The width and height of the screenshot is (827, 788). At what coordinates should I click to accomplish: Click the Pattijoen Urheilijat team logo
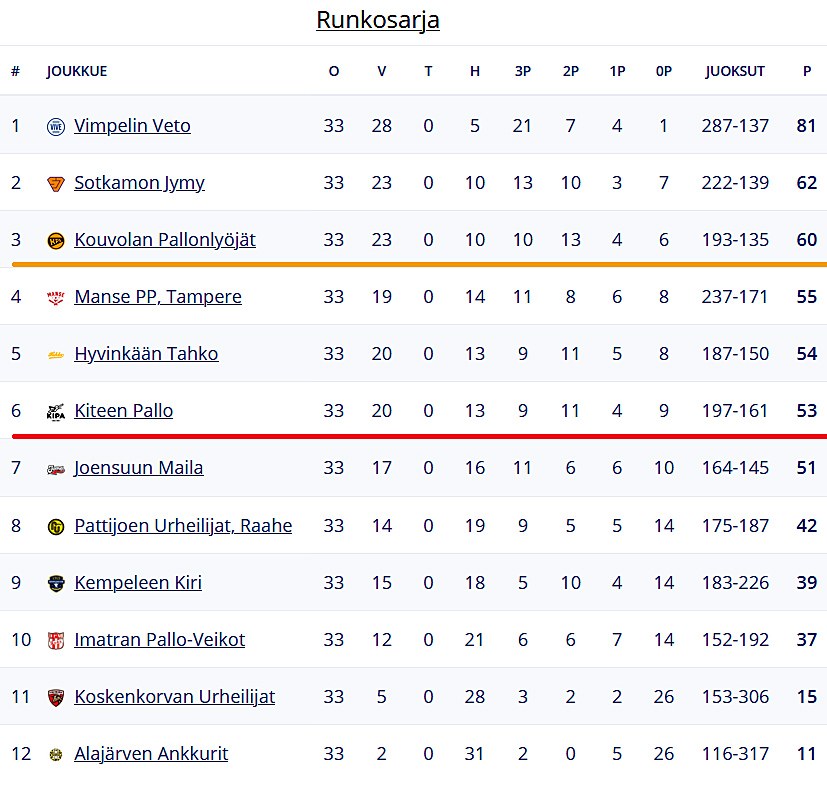(x=56, y=526)
